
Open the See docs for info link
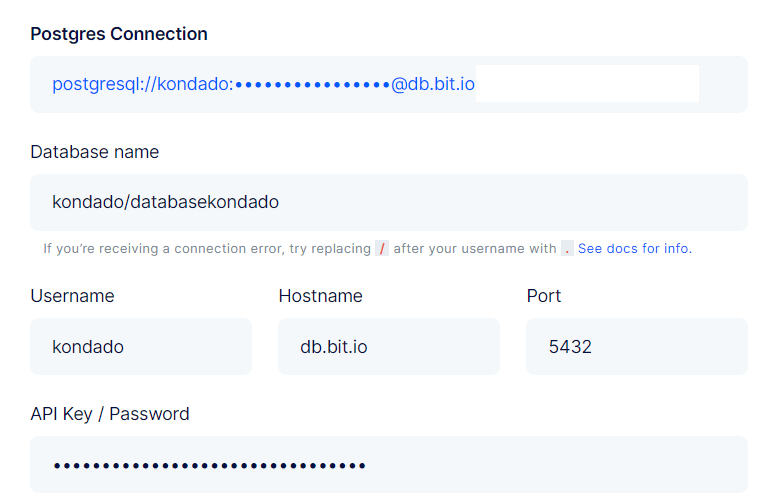(x=634, y=248)
